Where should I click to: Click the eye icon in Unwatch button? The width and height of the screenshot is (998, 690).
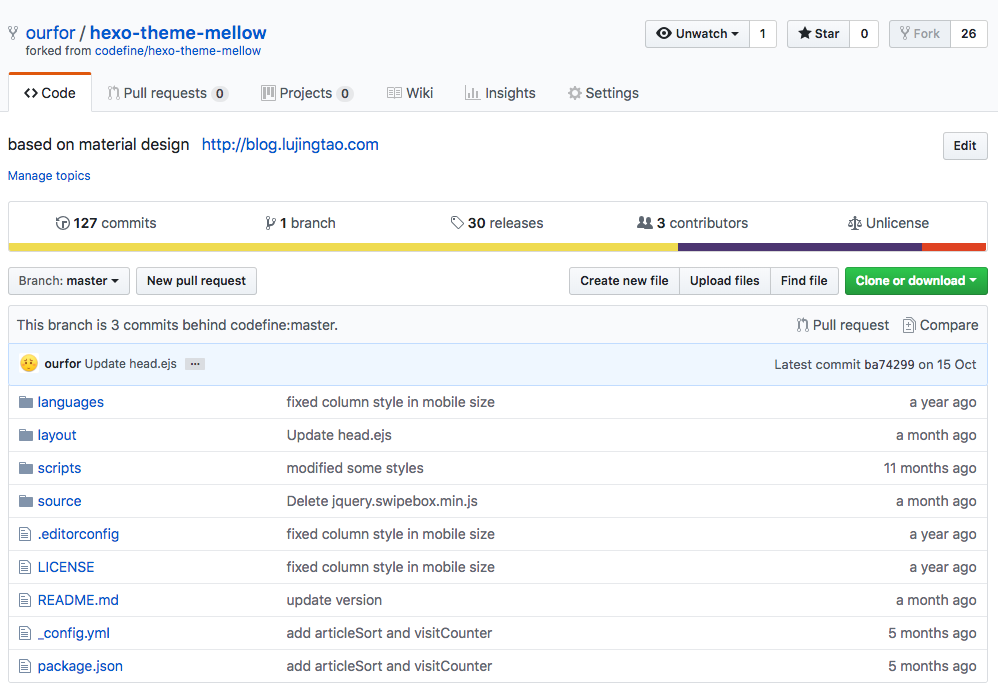pos(664,33)
